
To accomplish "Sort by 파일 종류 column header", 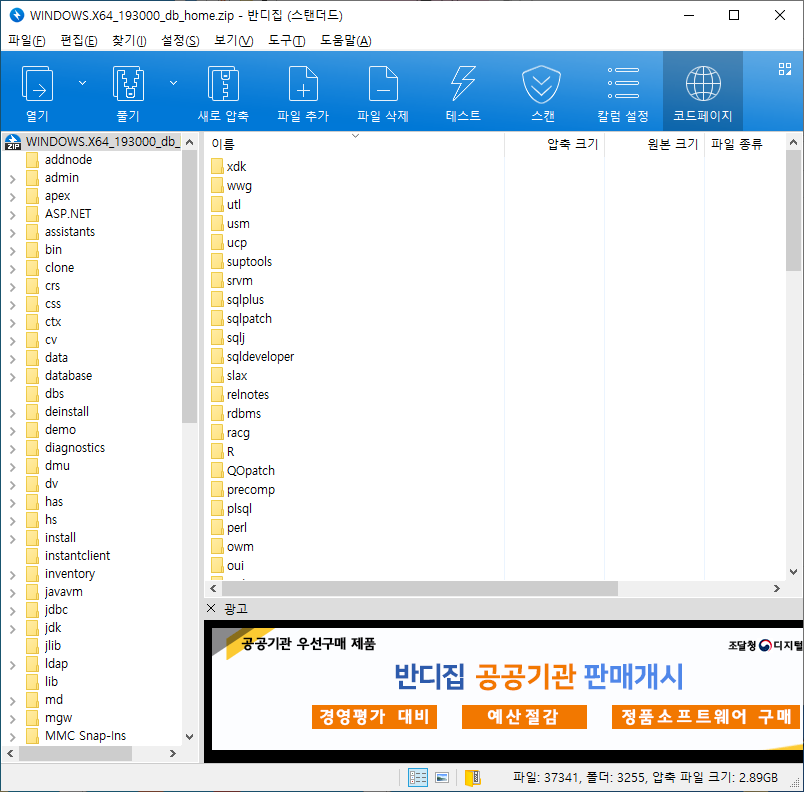I will coord(745,144).
